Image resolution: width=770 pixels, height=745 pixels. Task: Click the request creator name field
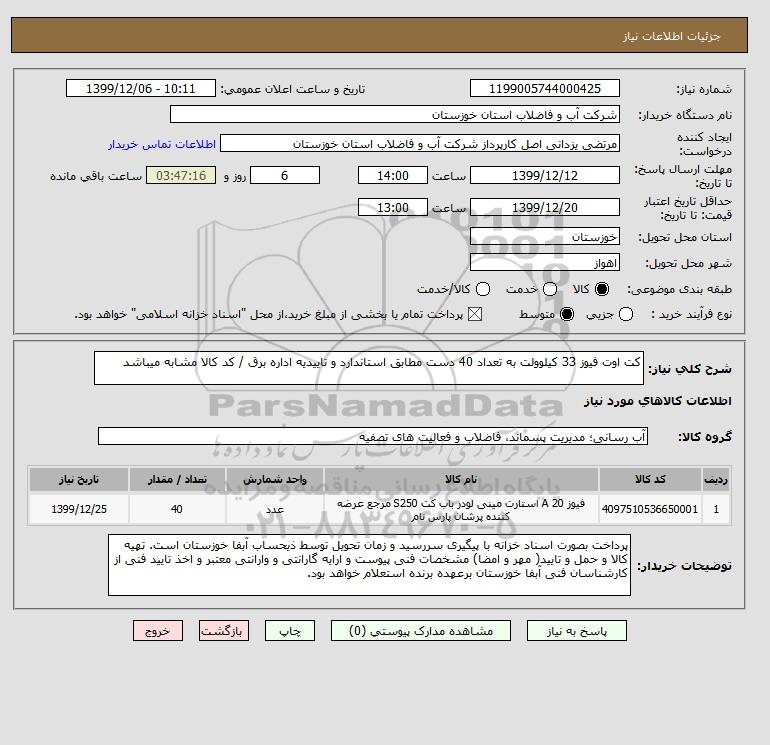[x=419, y=143]
